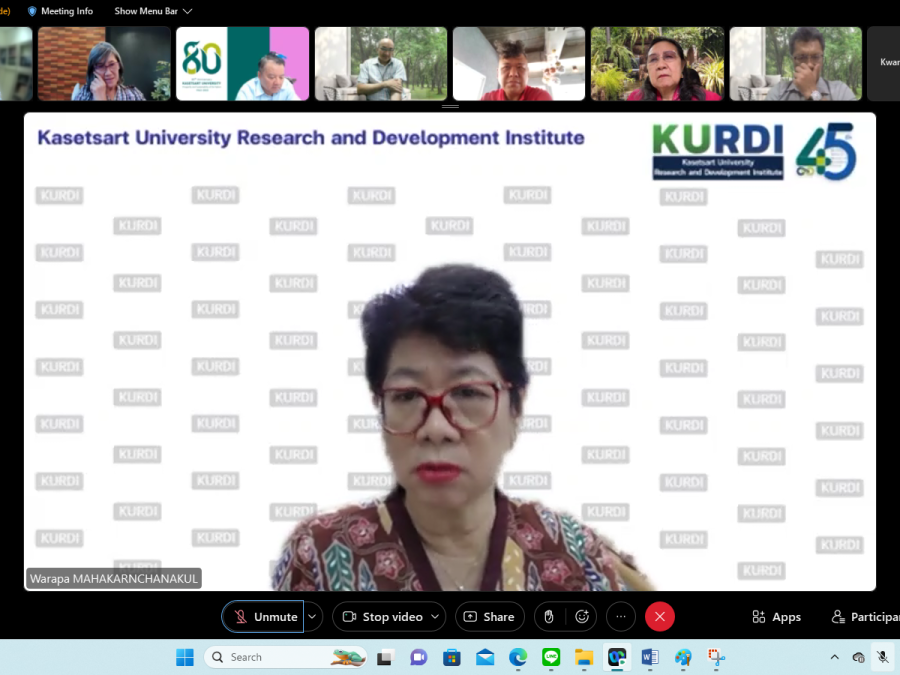The image size is (900, 675).
Task: Show hidden system tray icons
Action: pos(834,657)
